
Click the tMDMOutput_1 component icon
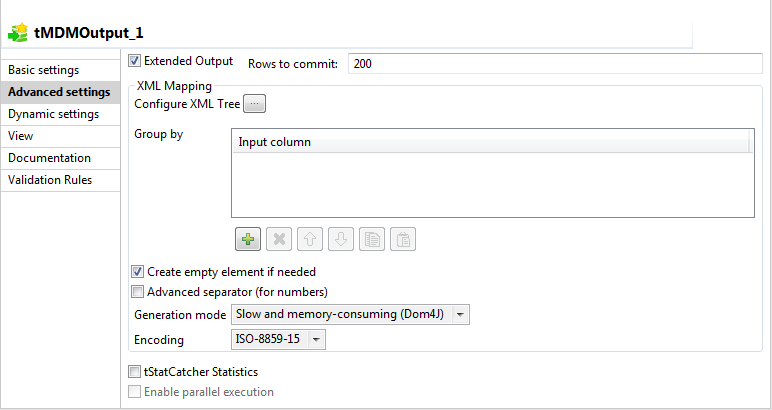pyautogui.click(x=17, y=32)
